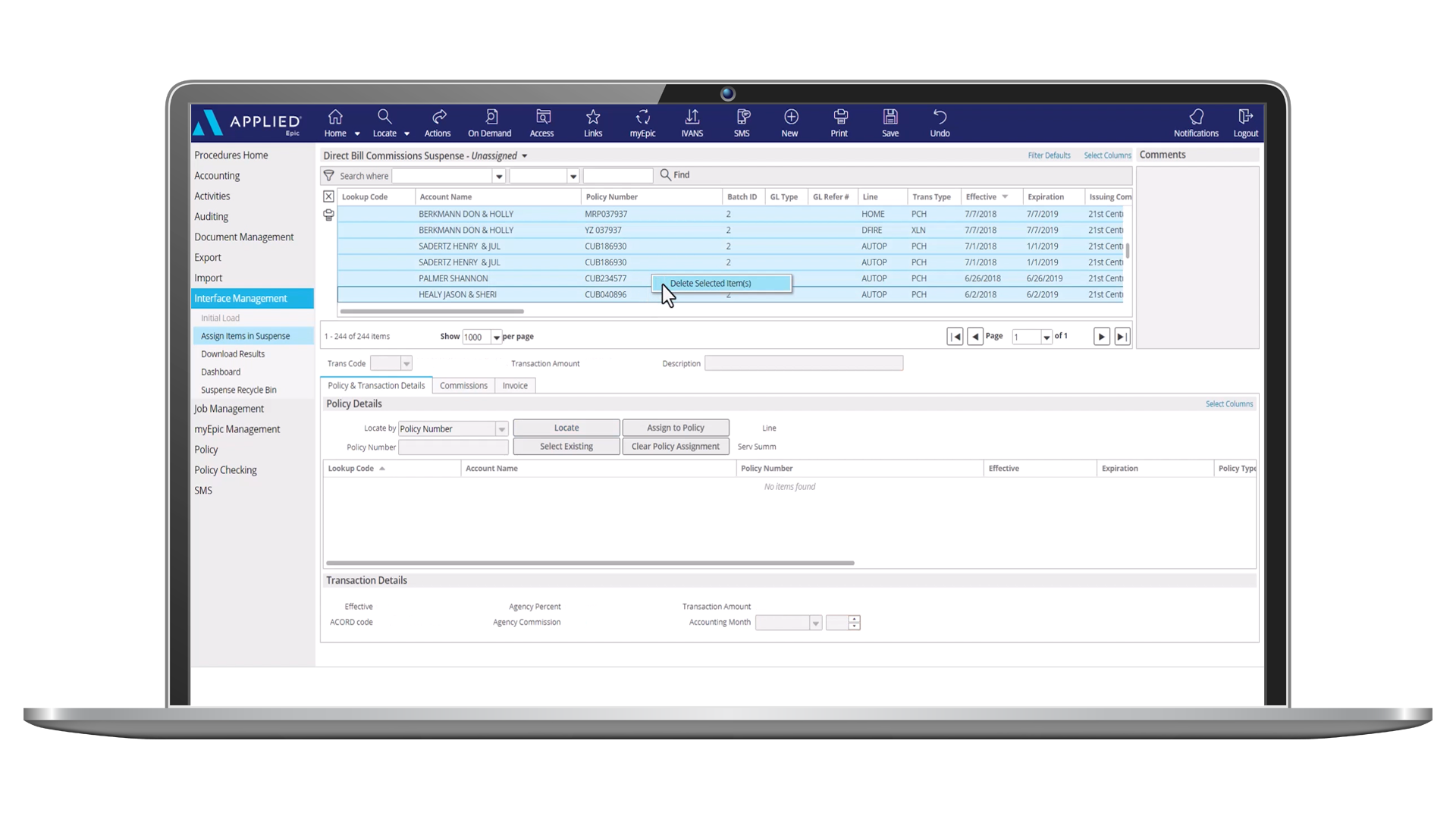Image resolution: width=1456 pixels, height=819 pixels.
Task: Open Policy Checking in sidebar
Action: pyautogui.click(x=225, y=470)
